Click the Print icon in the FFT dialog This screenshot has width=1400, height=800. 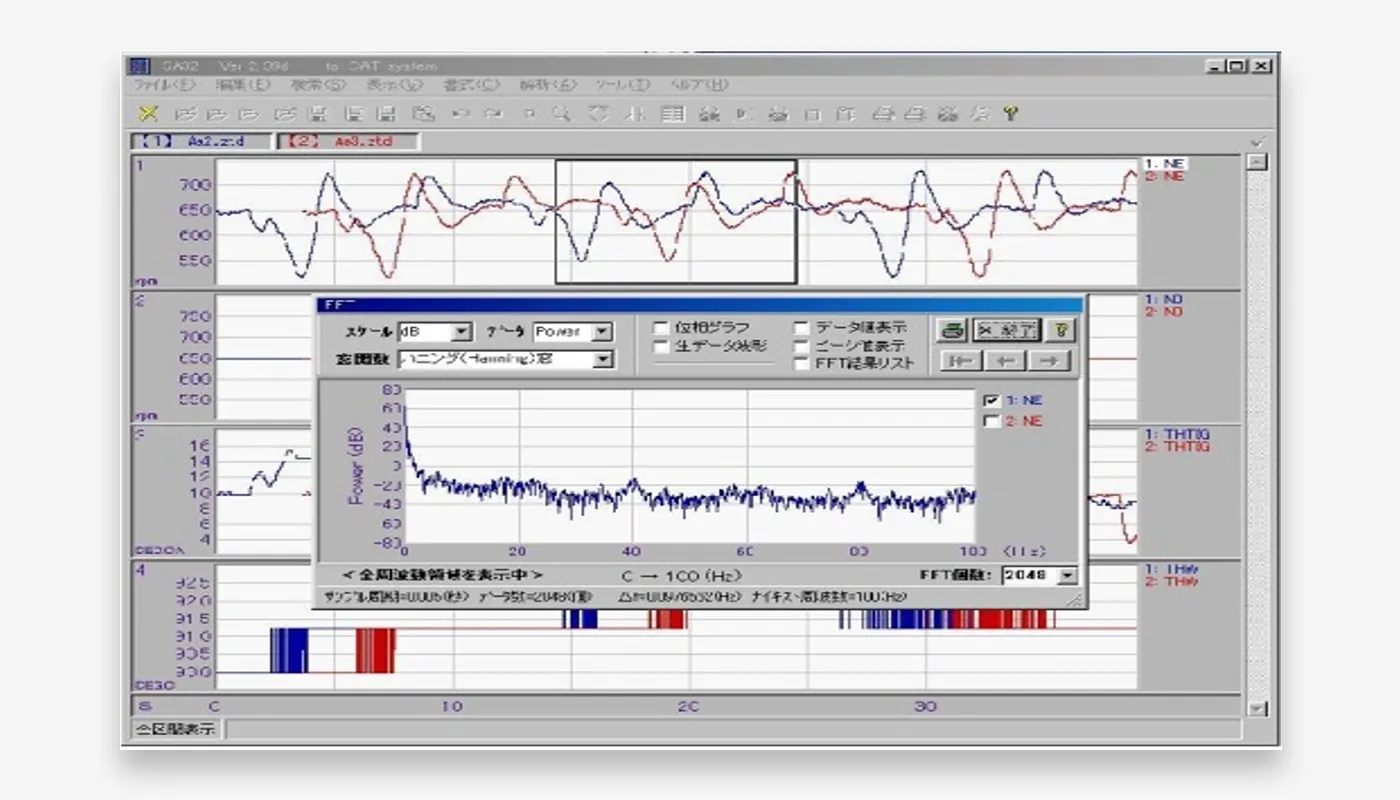click(949, 330)
